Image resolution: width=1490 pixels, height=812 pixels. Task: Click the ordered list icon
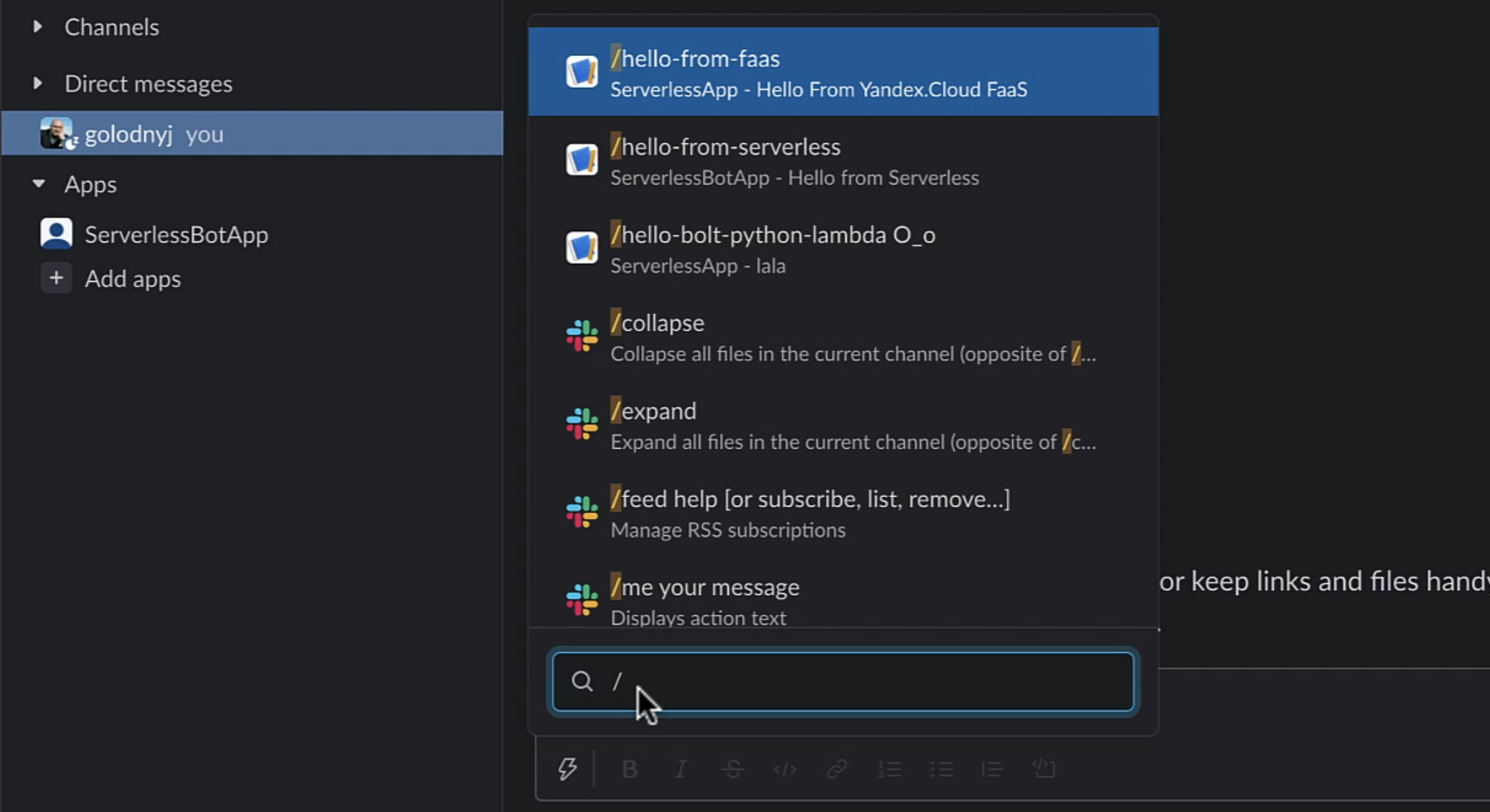[890, 770]
